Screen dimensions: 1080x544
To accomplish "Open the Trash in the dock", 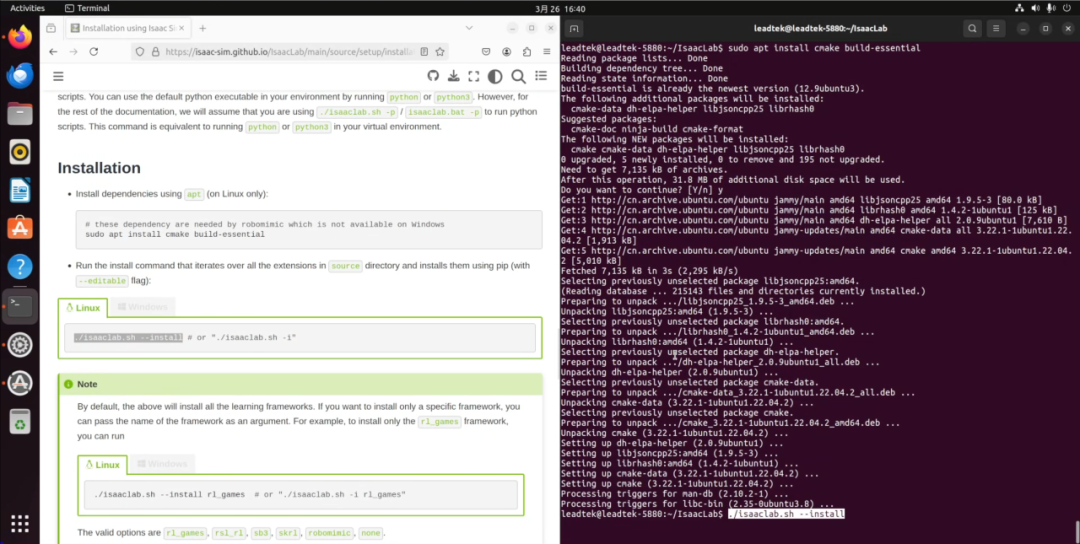I will tap(20, 421).
